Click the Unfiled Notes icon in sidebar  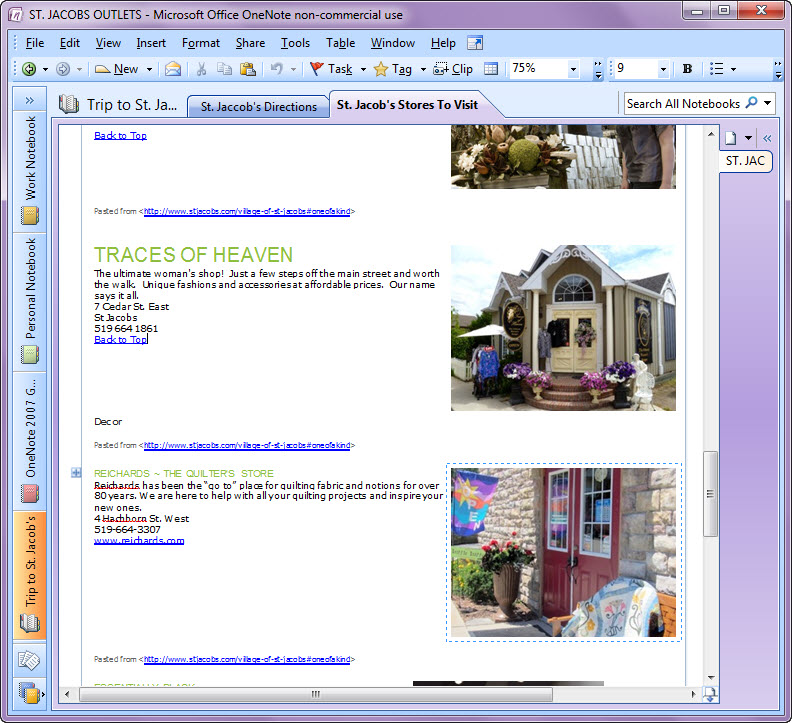pos(29,660)
